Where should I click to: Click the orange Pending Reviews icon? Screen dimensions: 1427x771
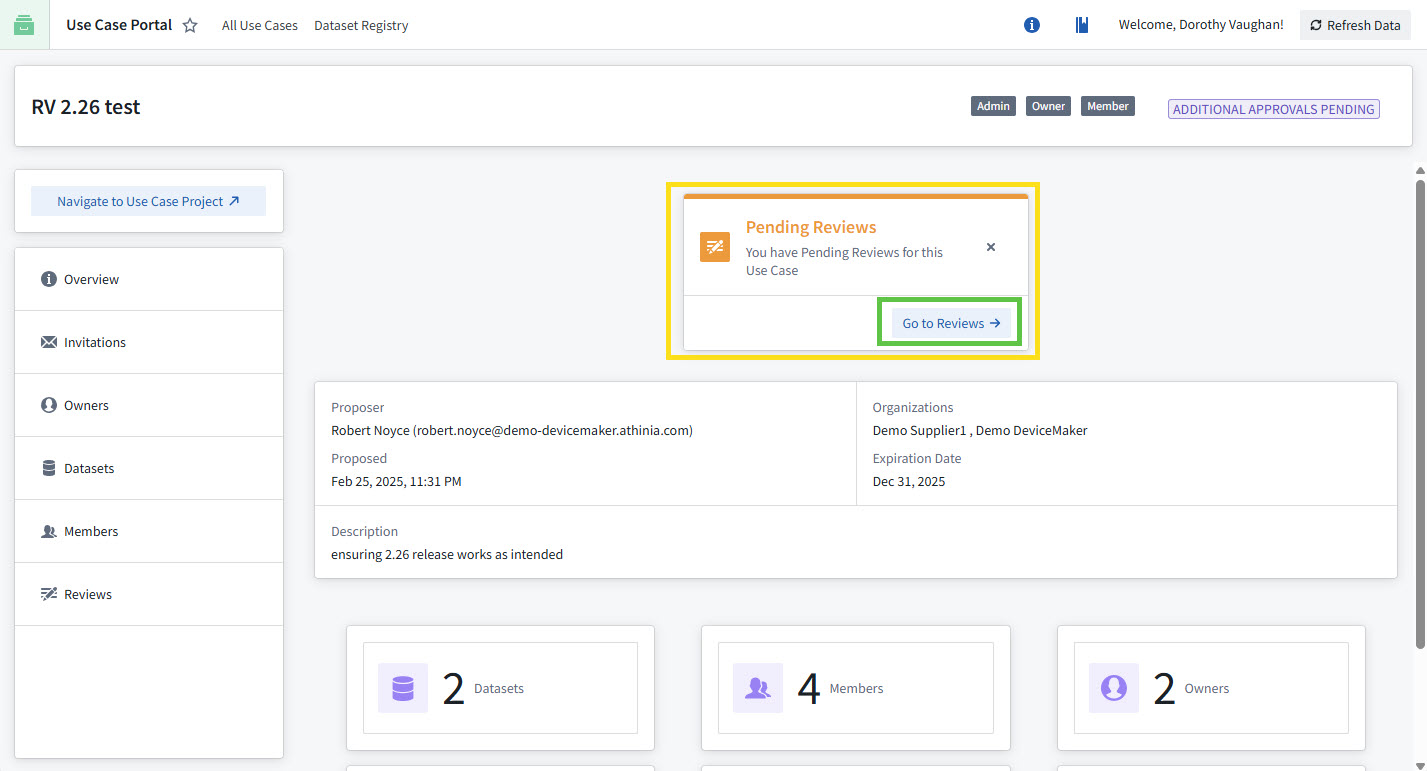[715, 247]
